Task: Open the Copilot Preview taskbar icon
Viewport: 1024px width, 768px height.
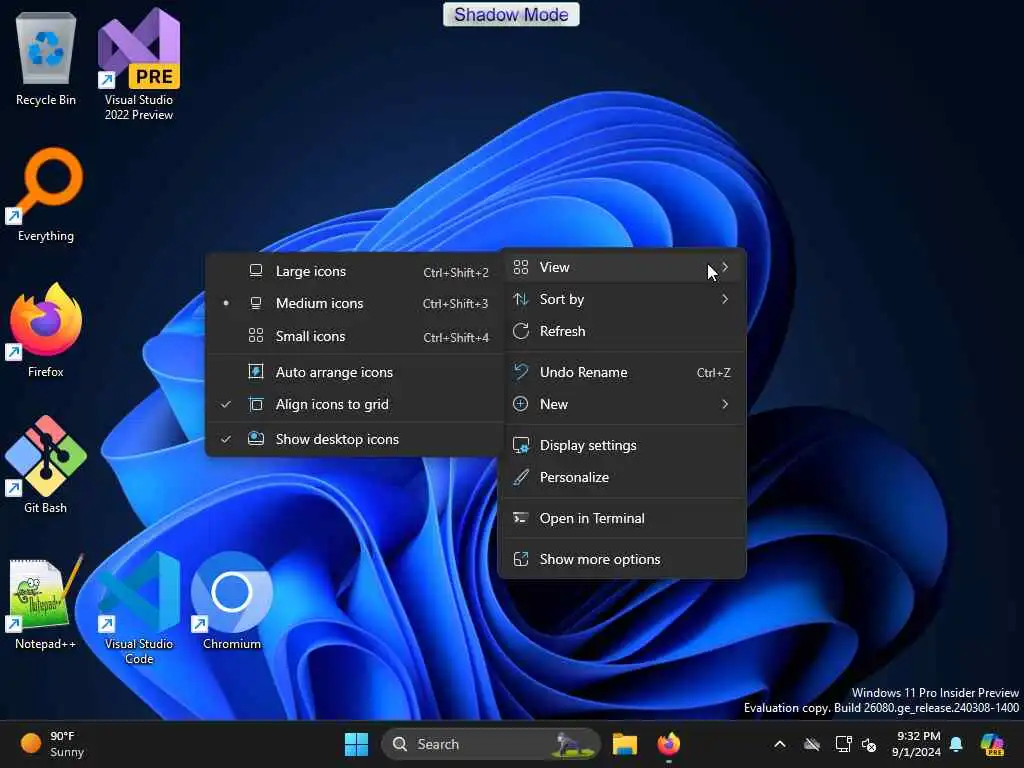Action: [x=993, y=744]
